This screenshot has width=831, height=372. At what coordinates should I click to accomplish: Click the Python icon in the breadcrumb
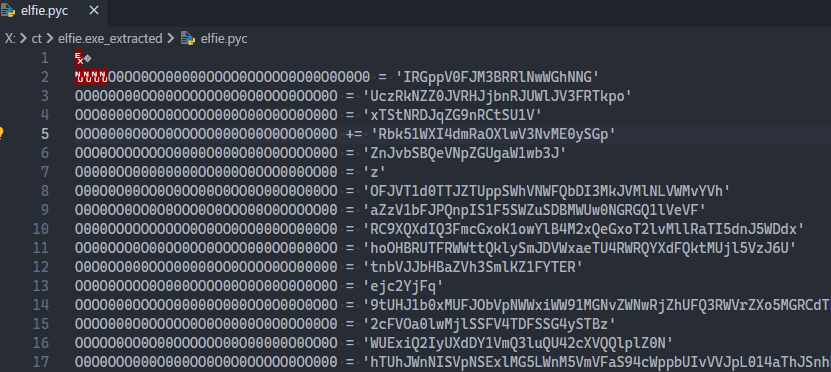(187, 38)
